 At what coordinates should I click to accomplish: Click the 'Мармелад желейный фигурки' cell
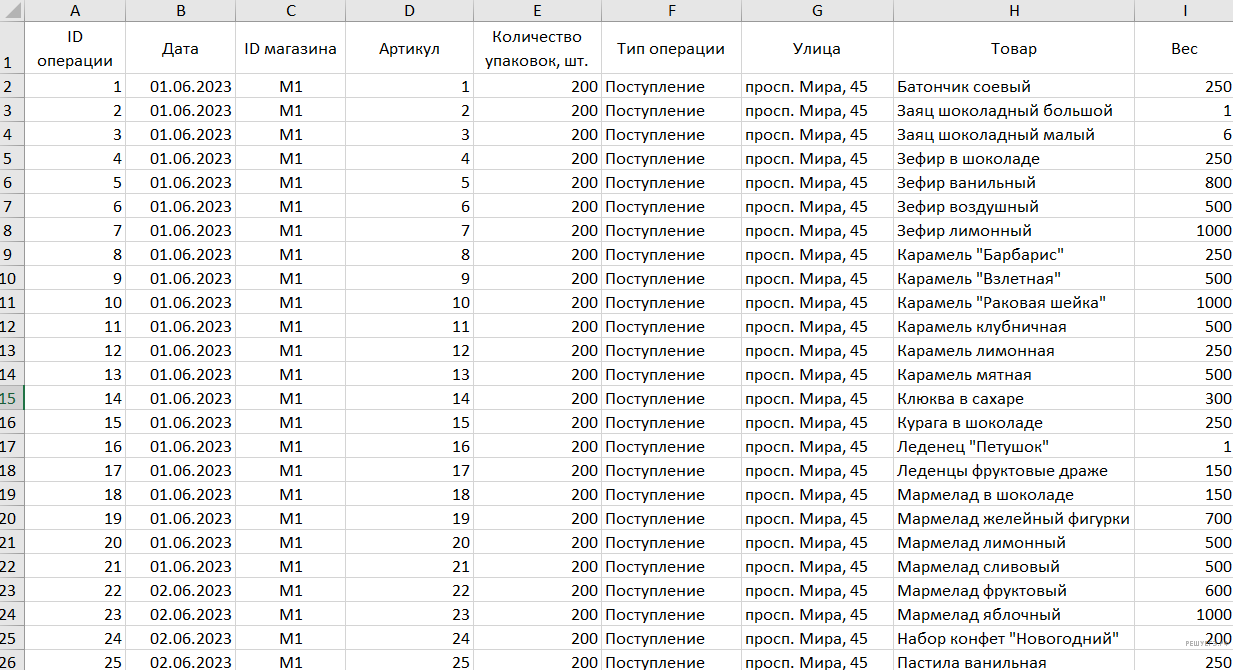click(1014, 519)
